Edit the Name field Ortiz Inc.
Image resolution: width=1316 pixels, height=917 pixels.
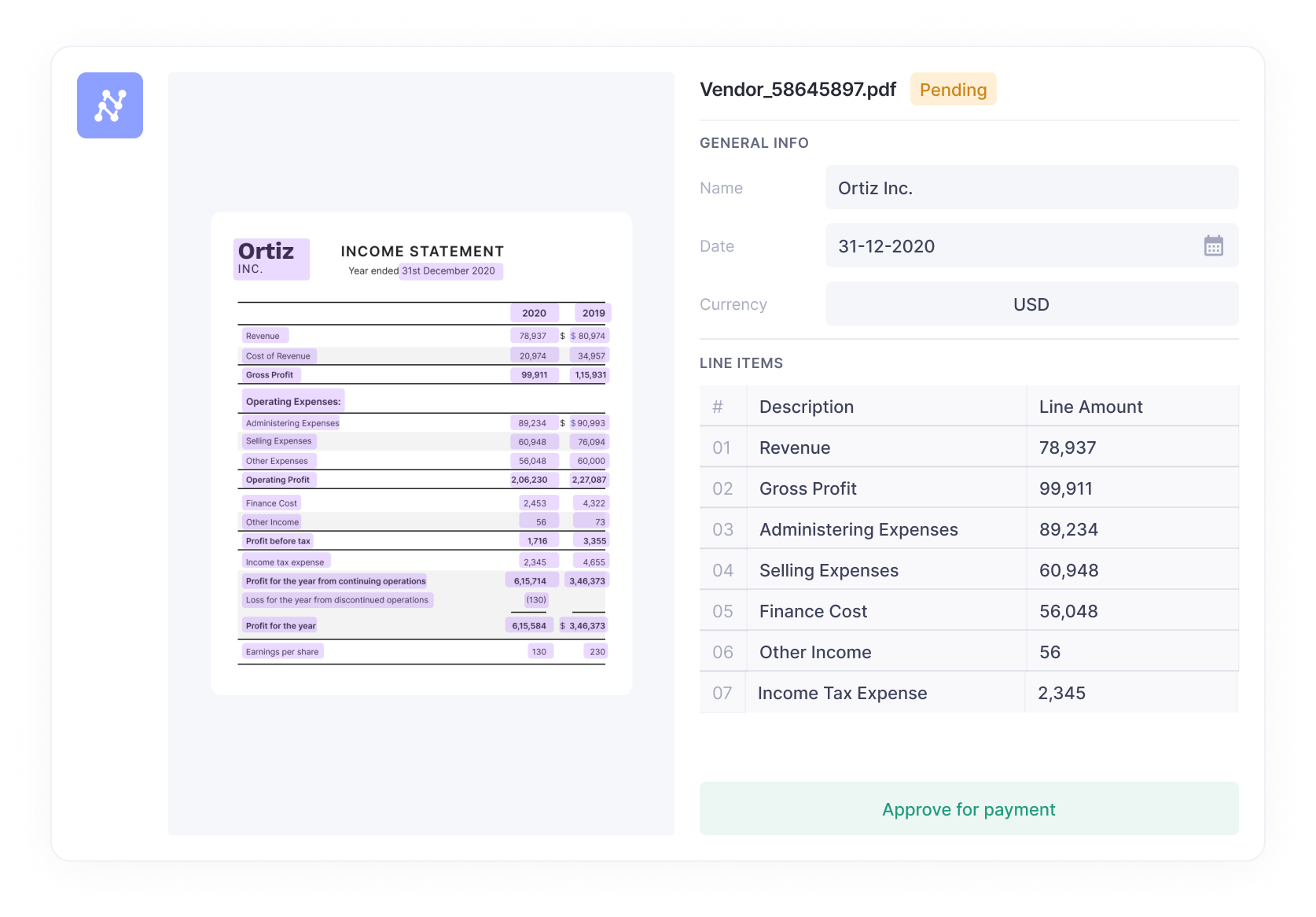pos(1031,188)
